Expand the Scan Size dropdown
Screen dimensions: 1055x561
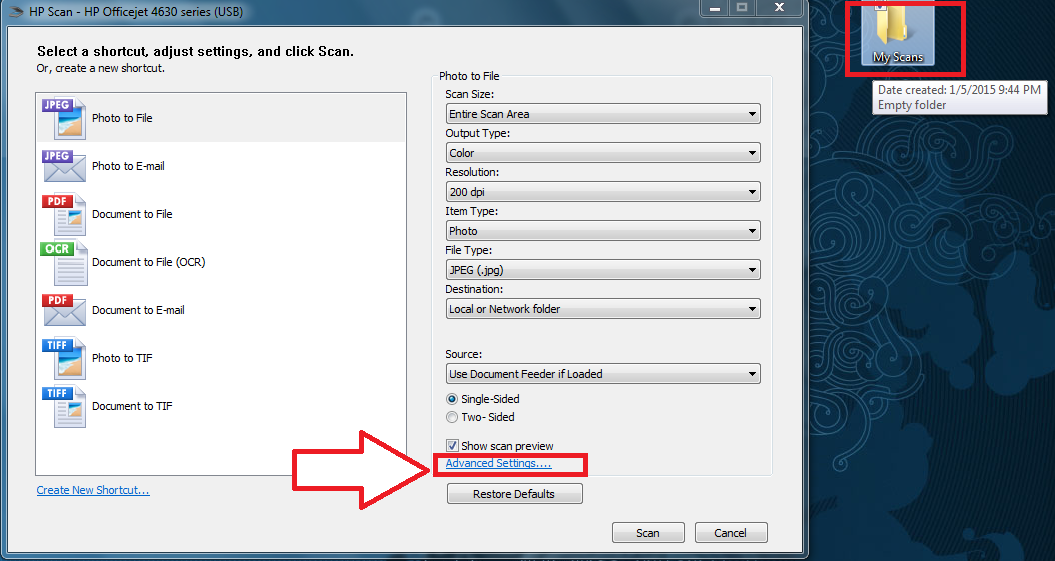(x=603, y=114)
